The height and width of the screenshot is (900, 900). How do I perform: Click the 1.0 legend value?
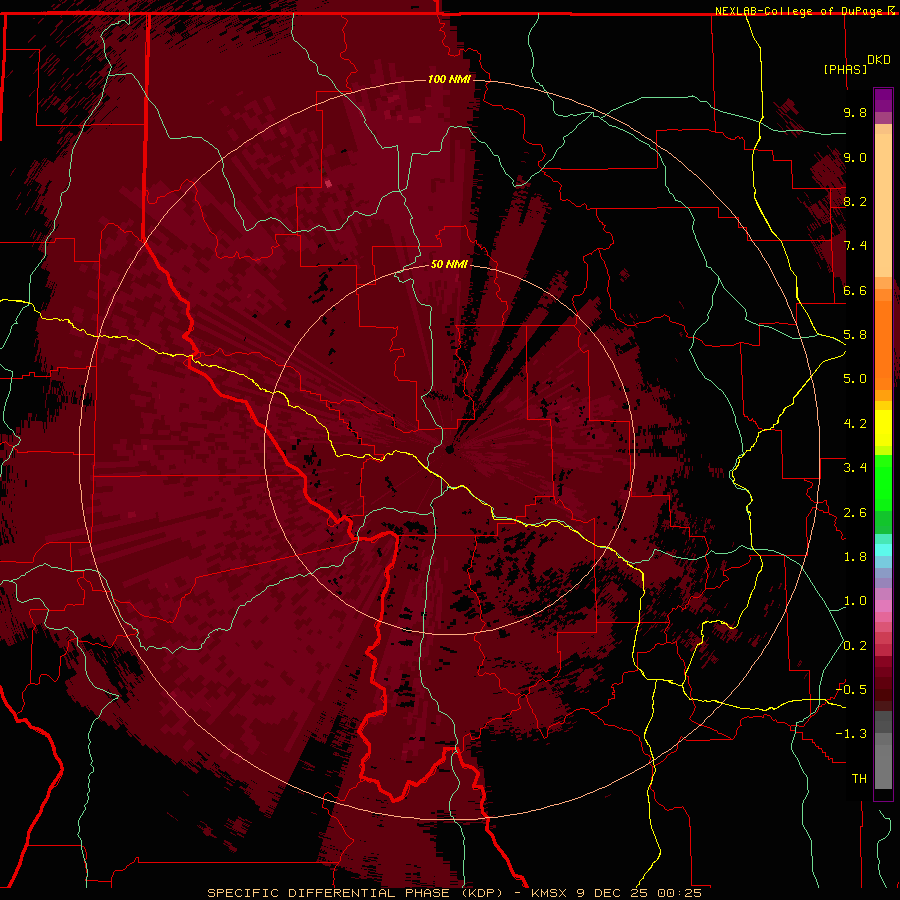pyautogui.click(x=855, y=601)
